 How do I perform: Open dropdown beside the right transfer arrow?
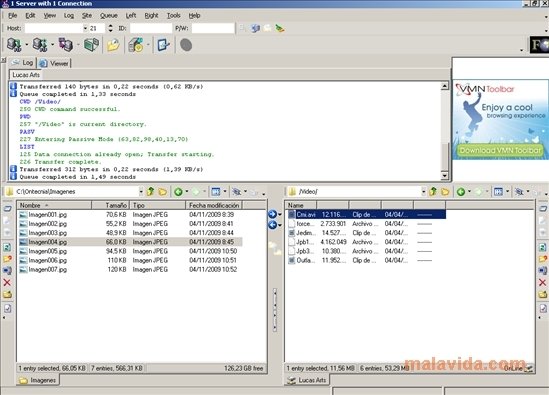point(280,214)
